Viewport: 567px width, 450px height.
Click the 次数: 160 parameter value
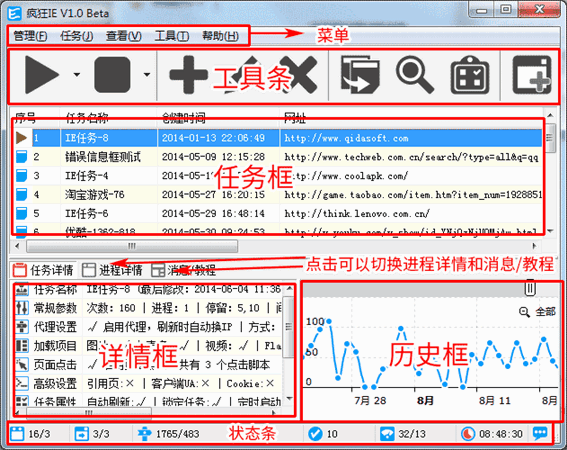111,308
